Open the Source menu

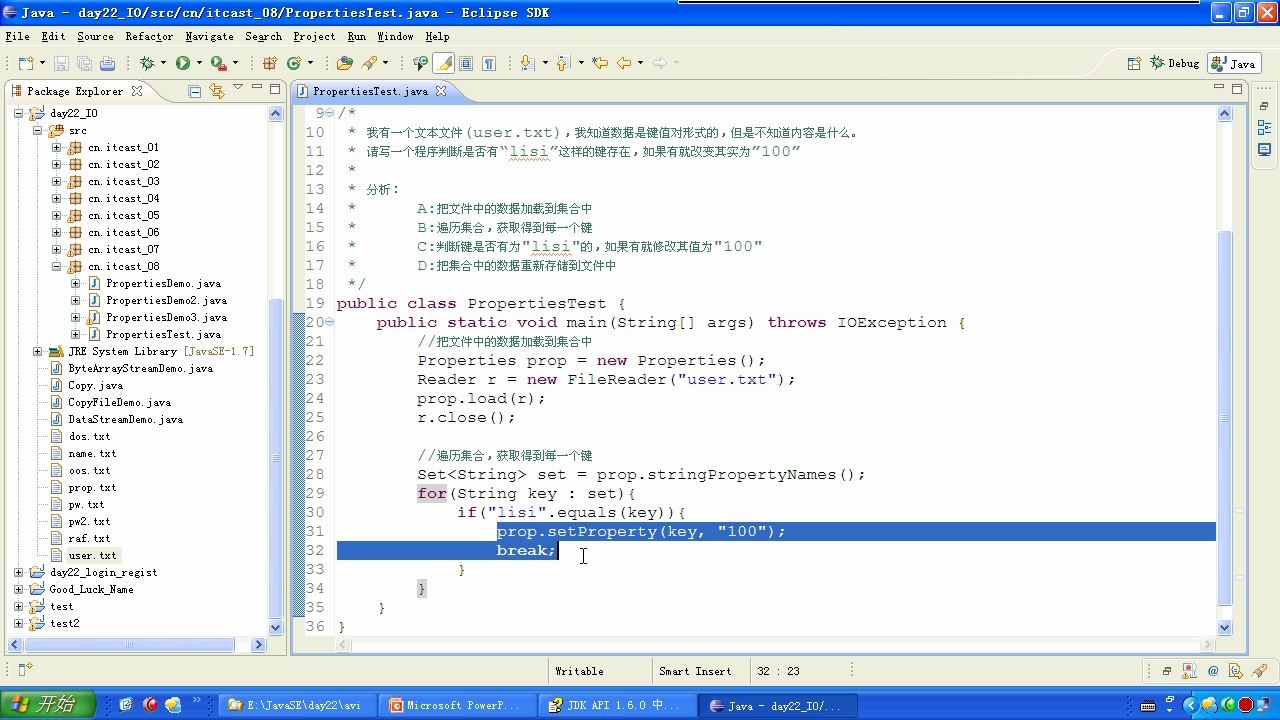pyautogui.click(x=95, y=36)
